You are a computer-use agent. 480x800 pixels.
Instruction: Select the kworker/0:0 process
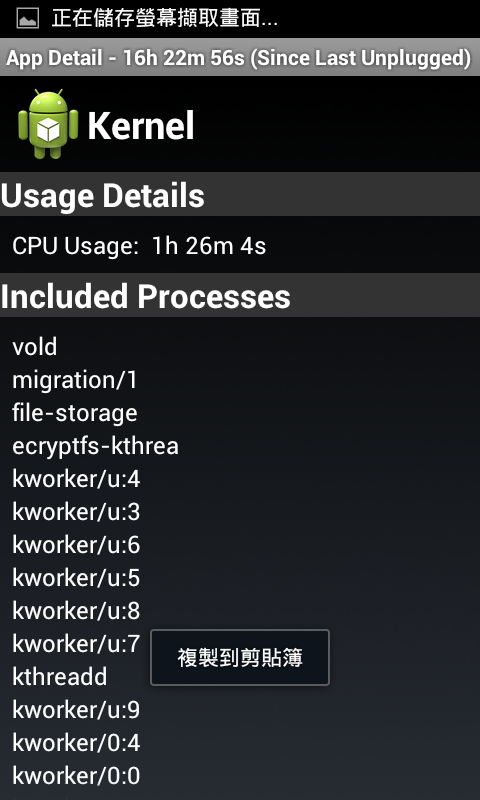pos(76,776)
